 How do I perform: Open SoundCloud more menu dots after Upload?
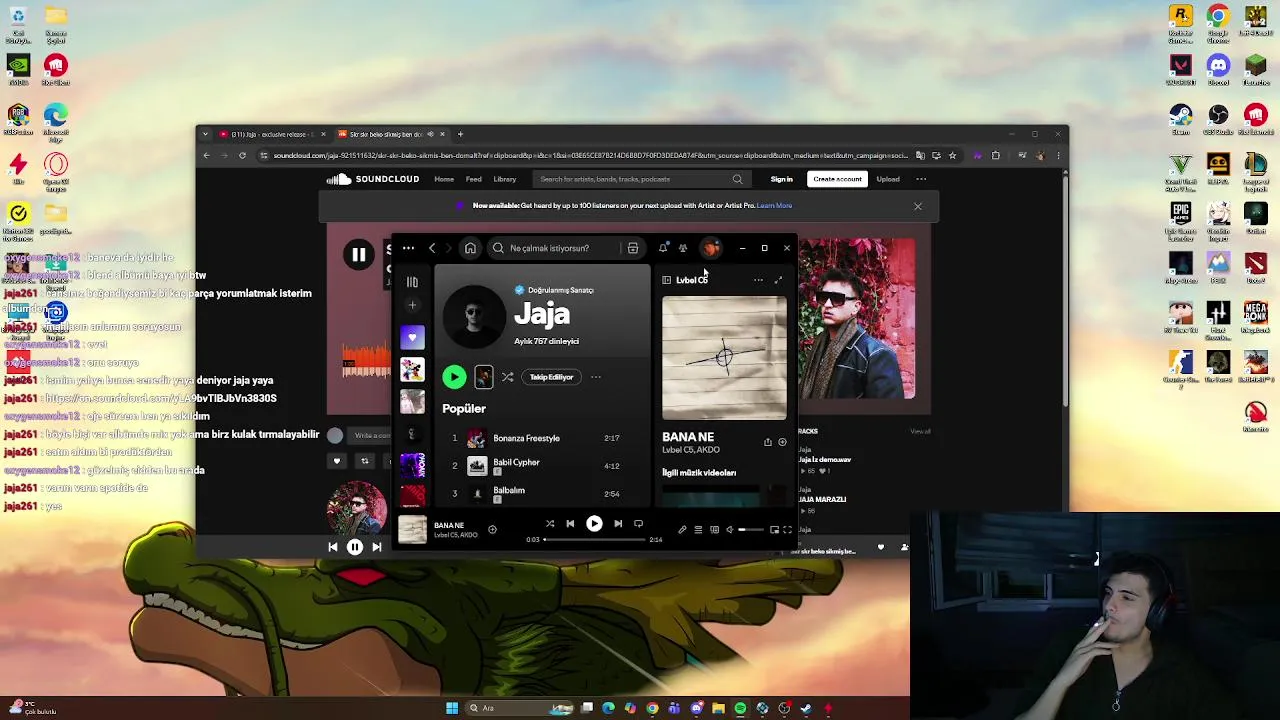pyautogui.click(x=921, y=179)
